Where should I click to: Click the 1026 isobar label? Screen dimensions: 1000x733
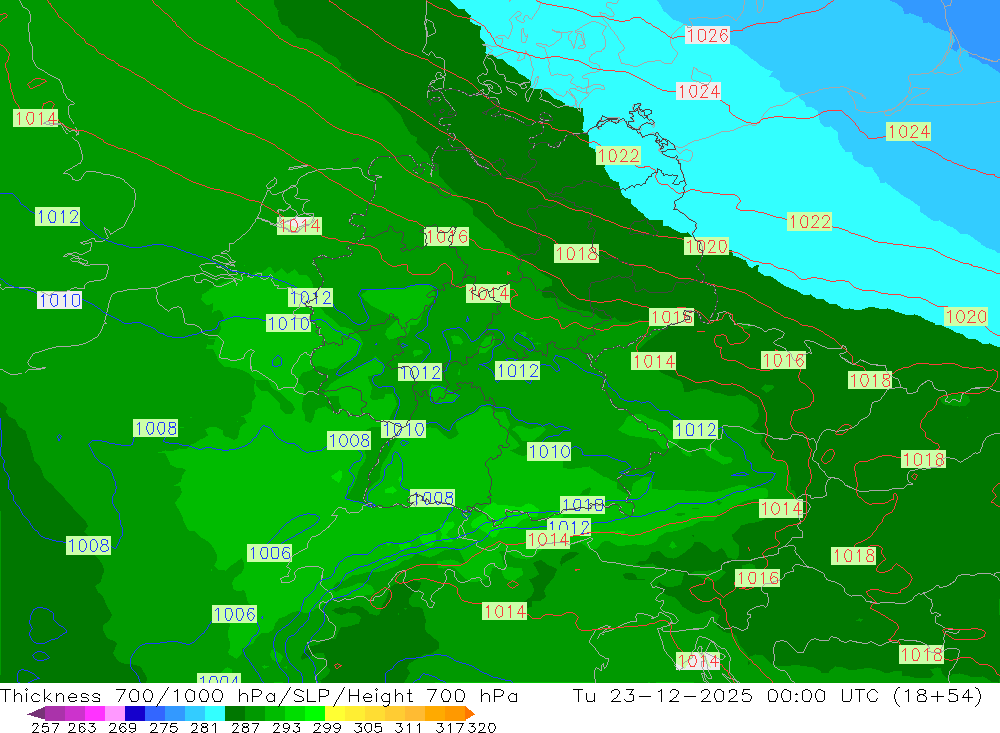click(x=707, y=35)
